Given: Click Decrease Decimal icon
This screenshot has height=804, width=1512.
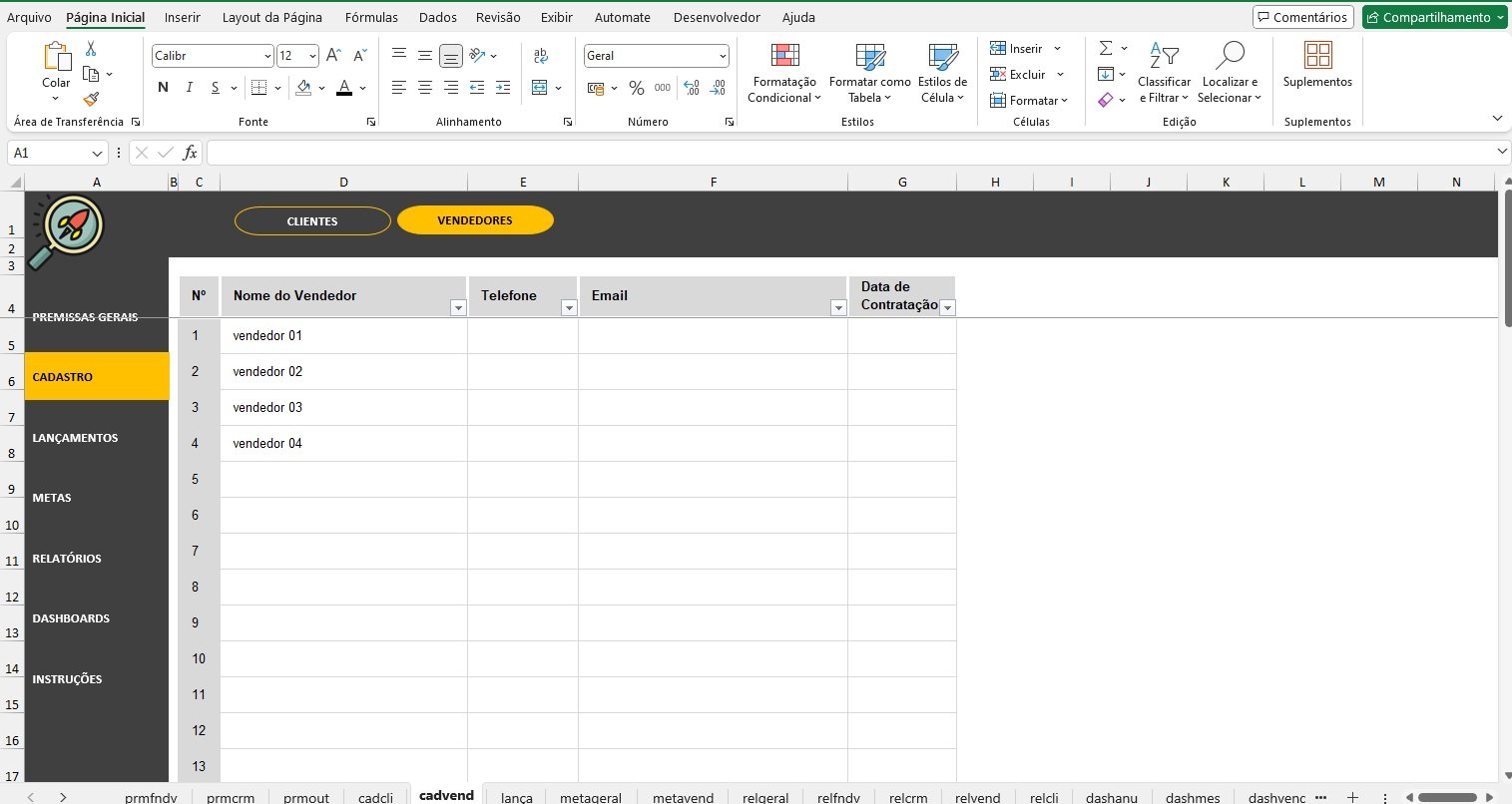Looking at the screenshot, I should pos(718,88).
